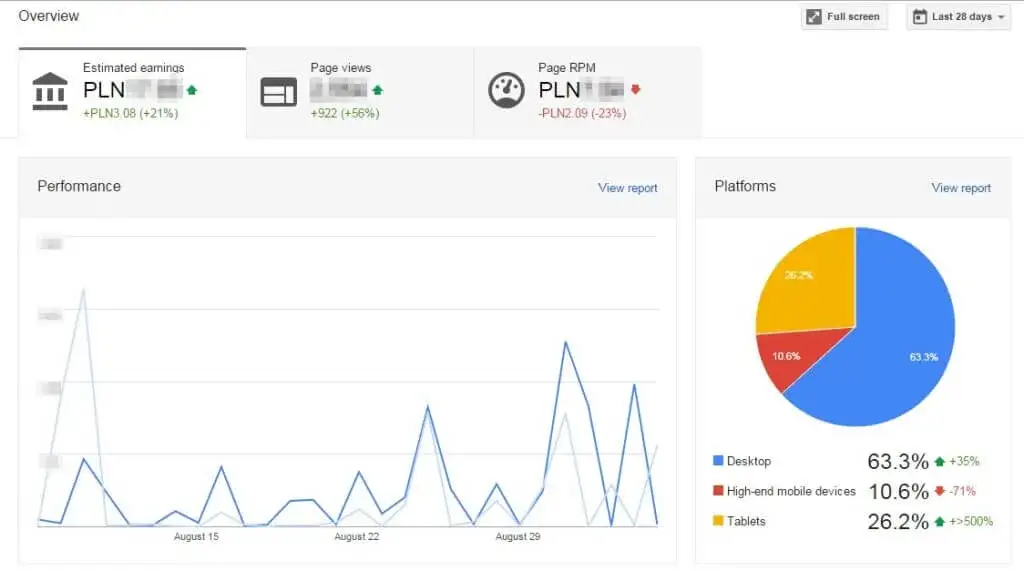1024x571 pixels.
Task: Click the Page RPM gauge icon
Action: point(507,91)
